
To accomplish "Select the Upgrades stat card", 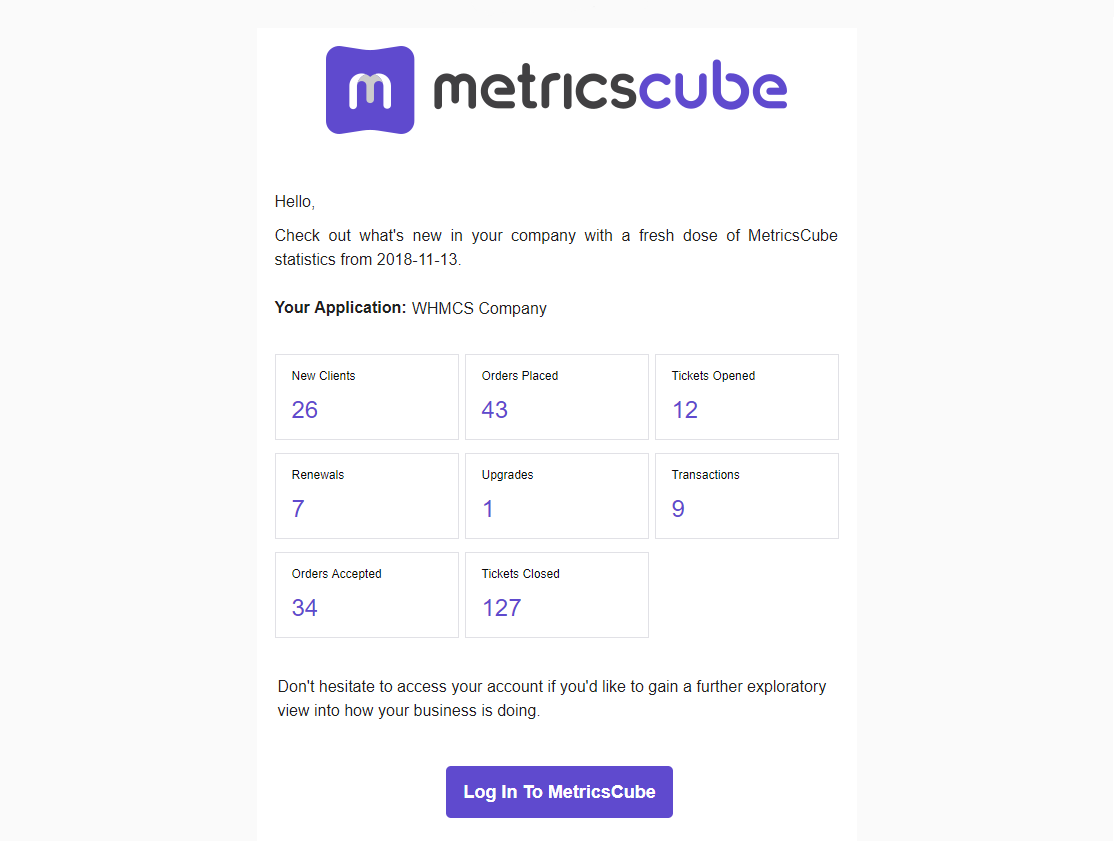I will coord(556,496).
